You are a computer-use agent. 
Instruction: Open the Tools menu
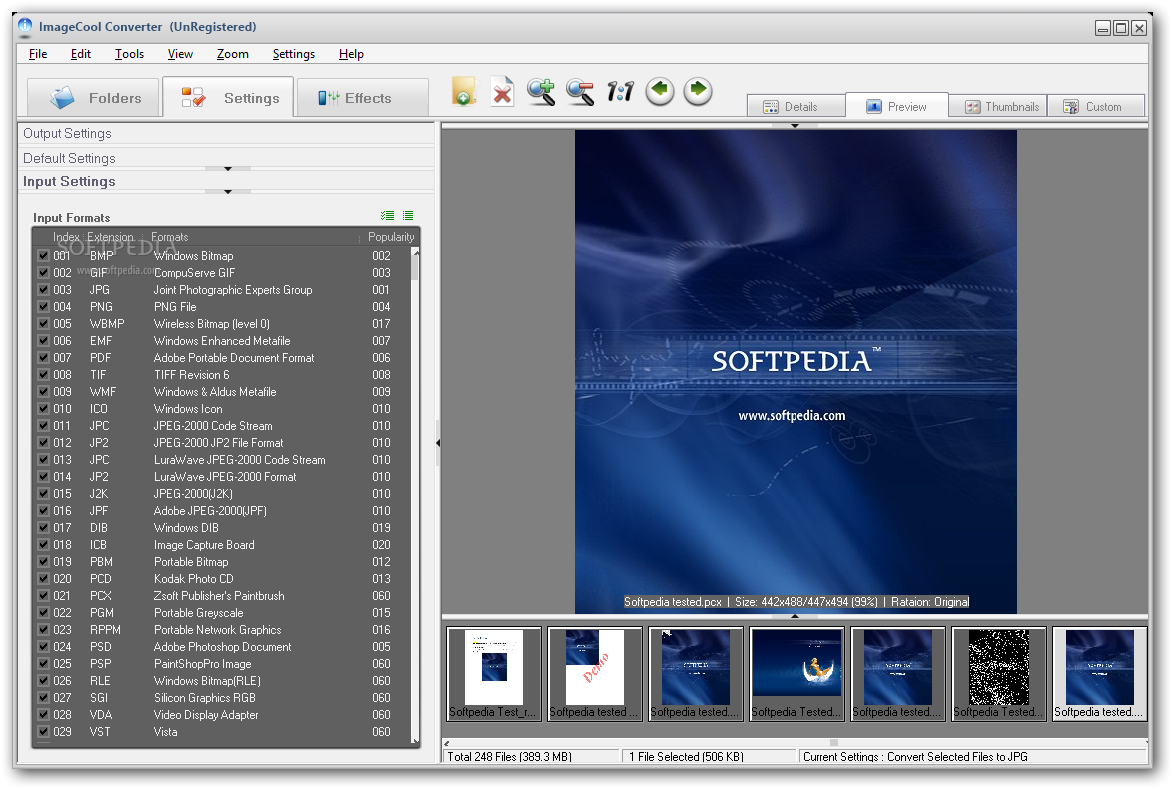(x=129, y=54)
